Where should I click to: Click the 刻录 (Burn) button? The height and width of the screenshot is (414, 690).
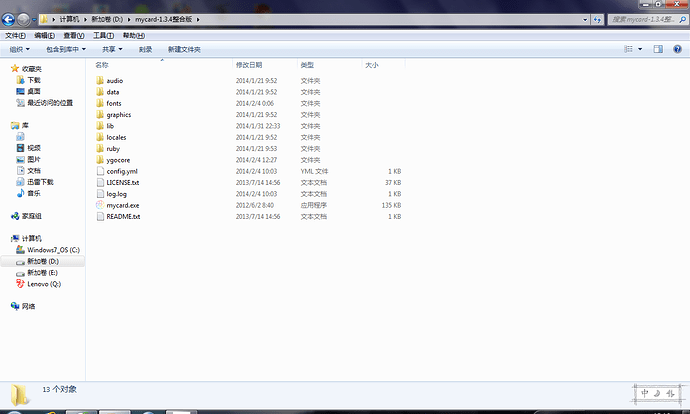point(146,48)
